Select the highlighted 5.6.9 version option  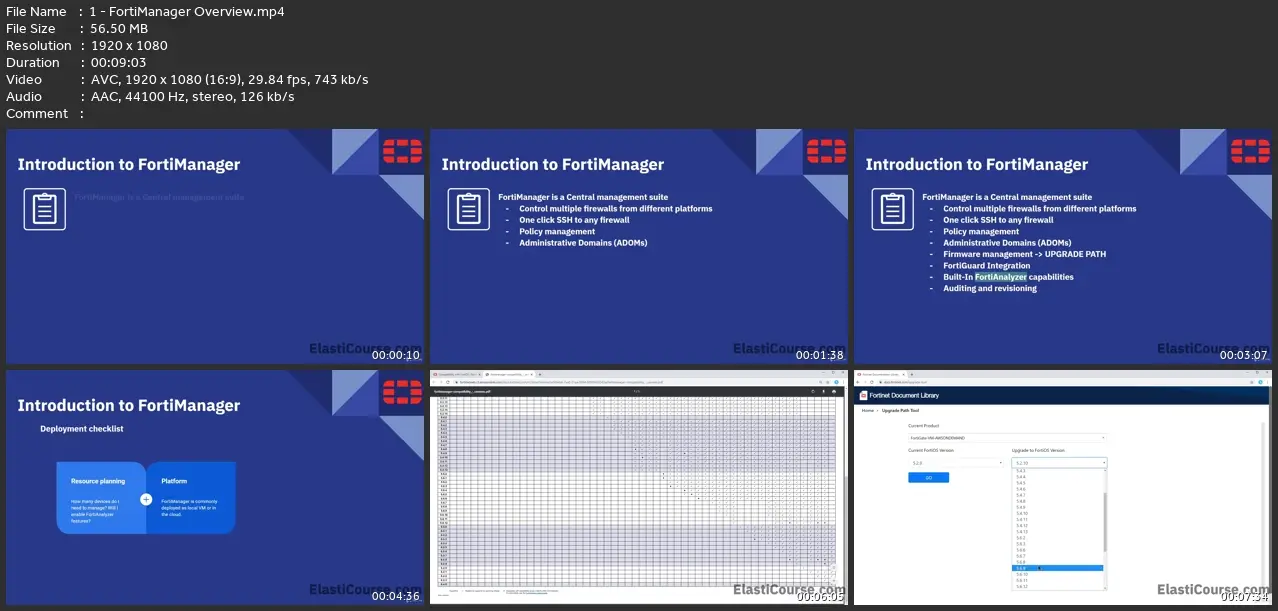1057,568
